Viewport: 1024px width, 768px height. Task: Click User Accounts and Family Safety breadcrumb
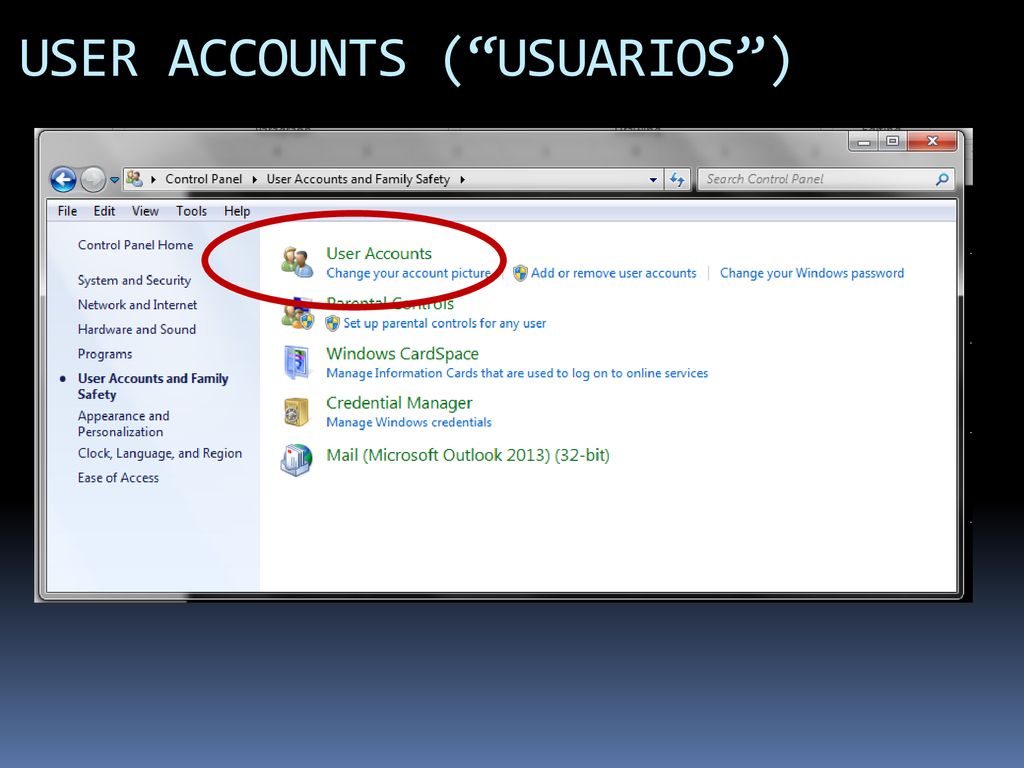[358, 179]
